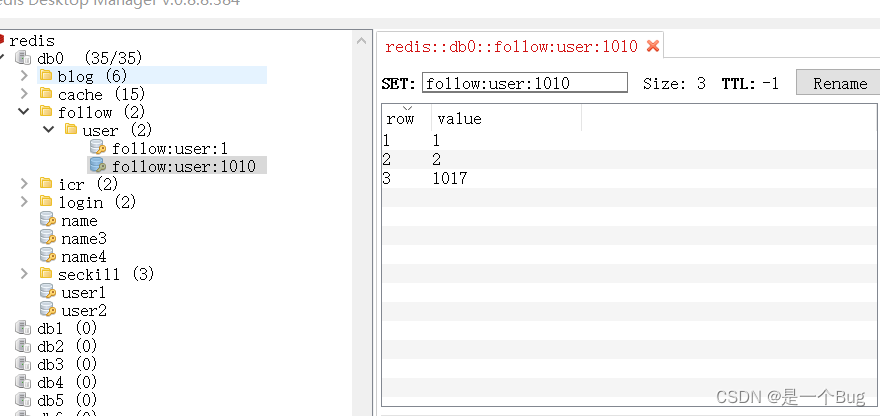Click the db5 database icon

coord(23,400)
